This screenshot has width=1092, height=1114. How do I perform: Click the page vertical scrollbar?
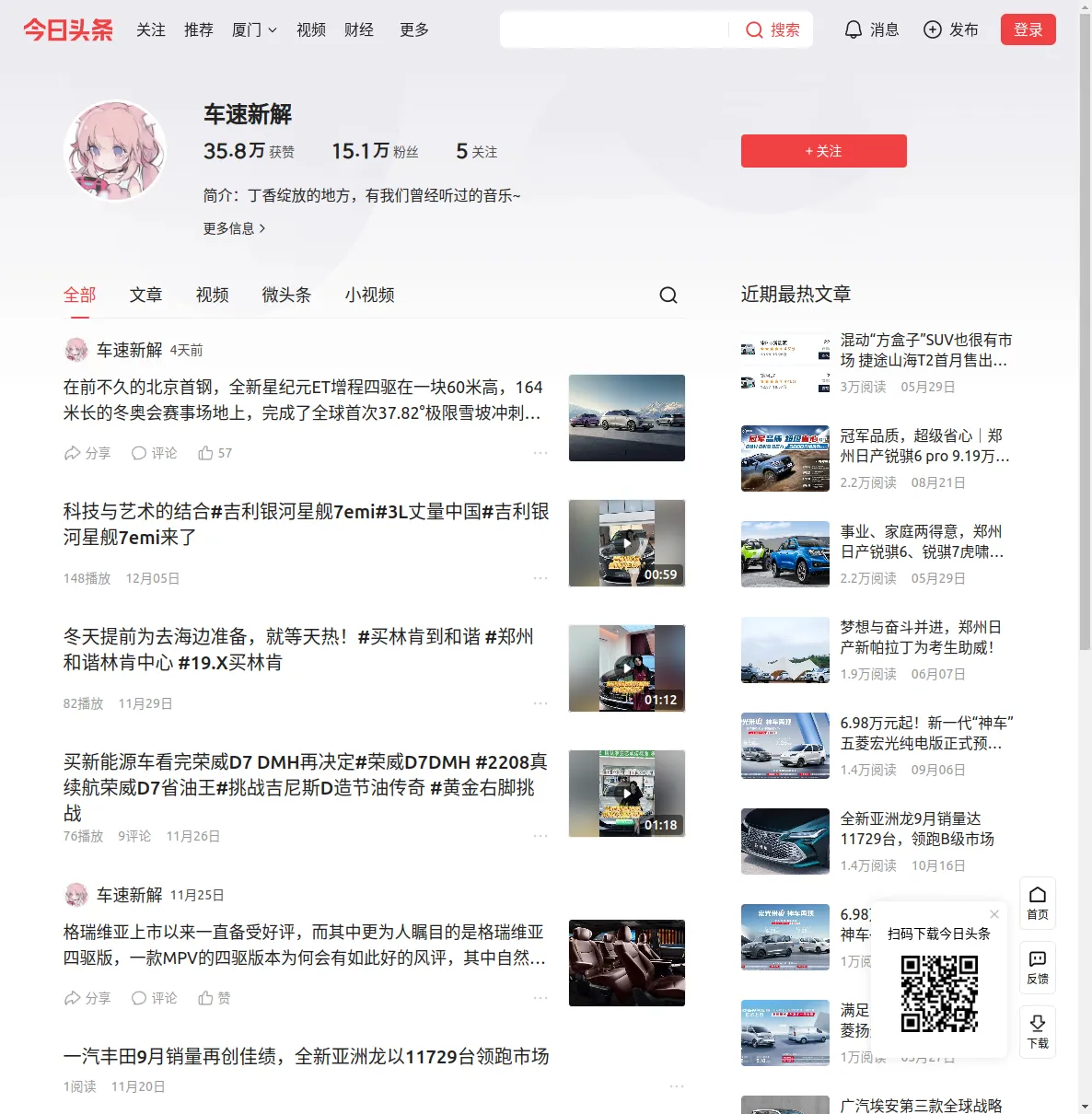1085,331
